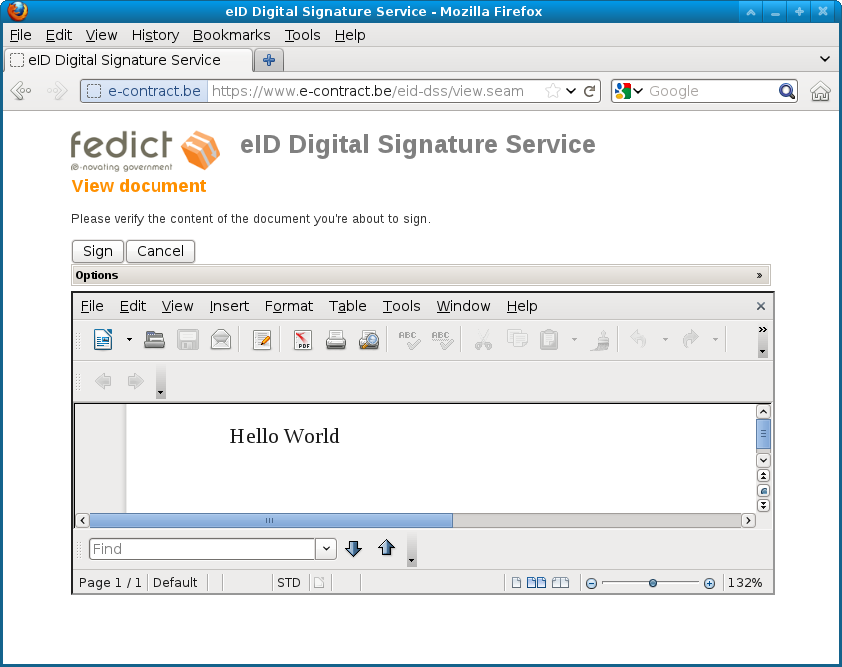Click the document toolbar's Forward arrow
Screen dimensions: 842x667
(136, 381)
